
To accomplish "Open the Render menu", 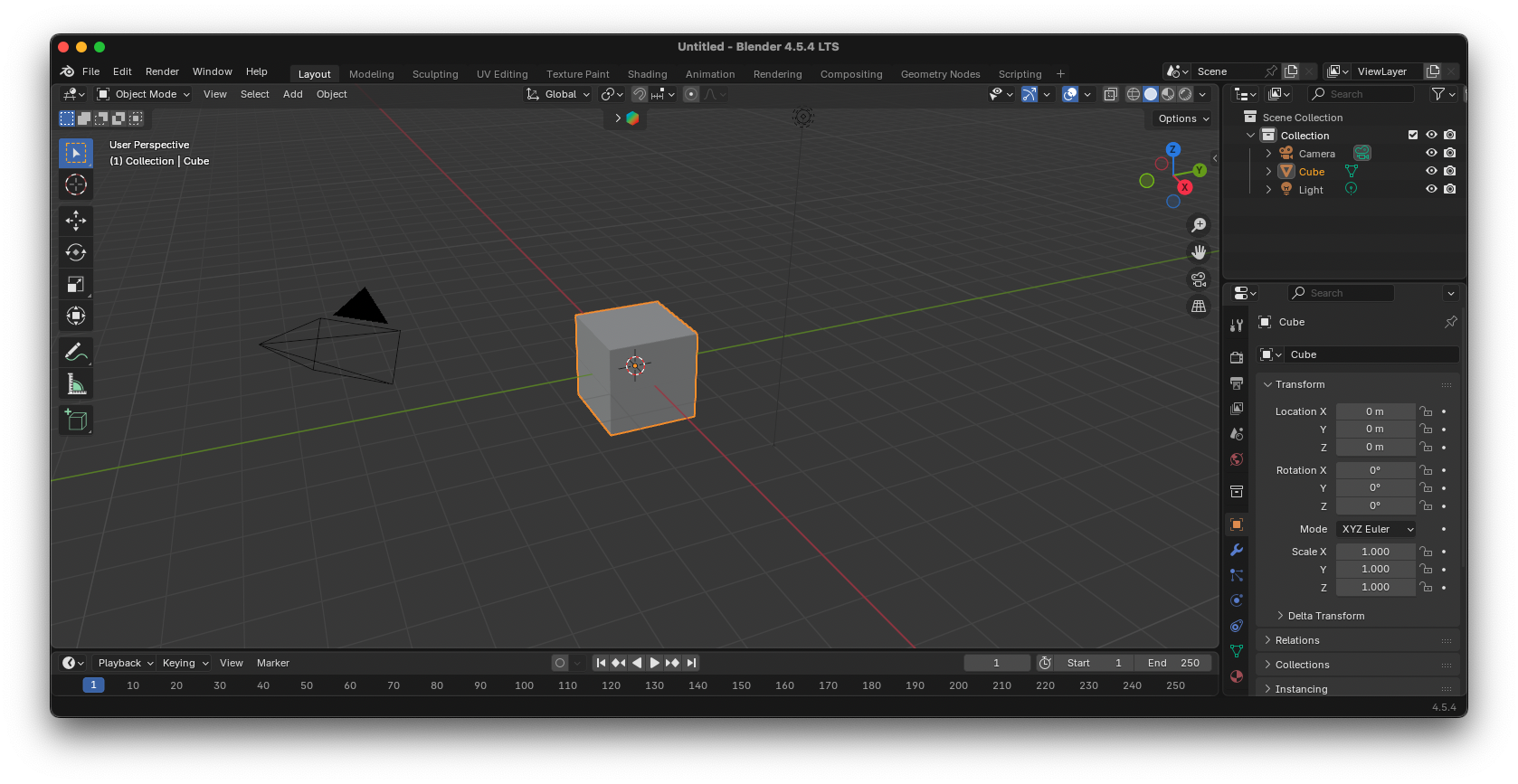I will tap(162, 71).
